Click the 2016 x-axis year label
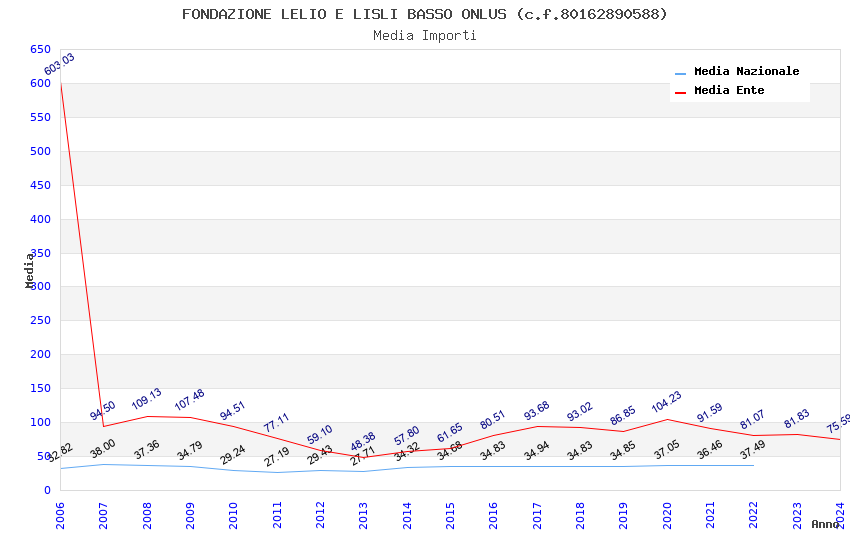This screenshot has width=850, height=550. point(493,516)
